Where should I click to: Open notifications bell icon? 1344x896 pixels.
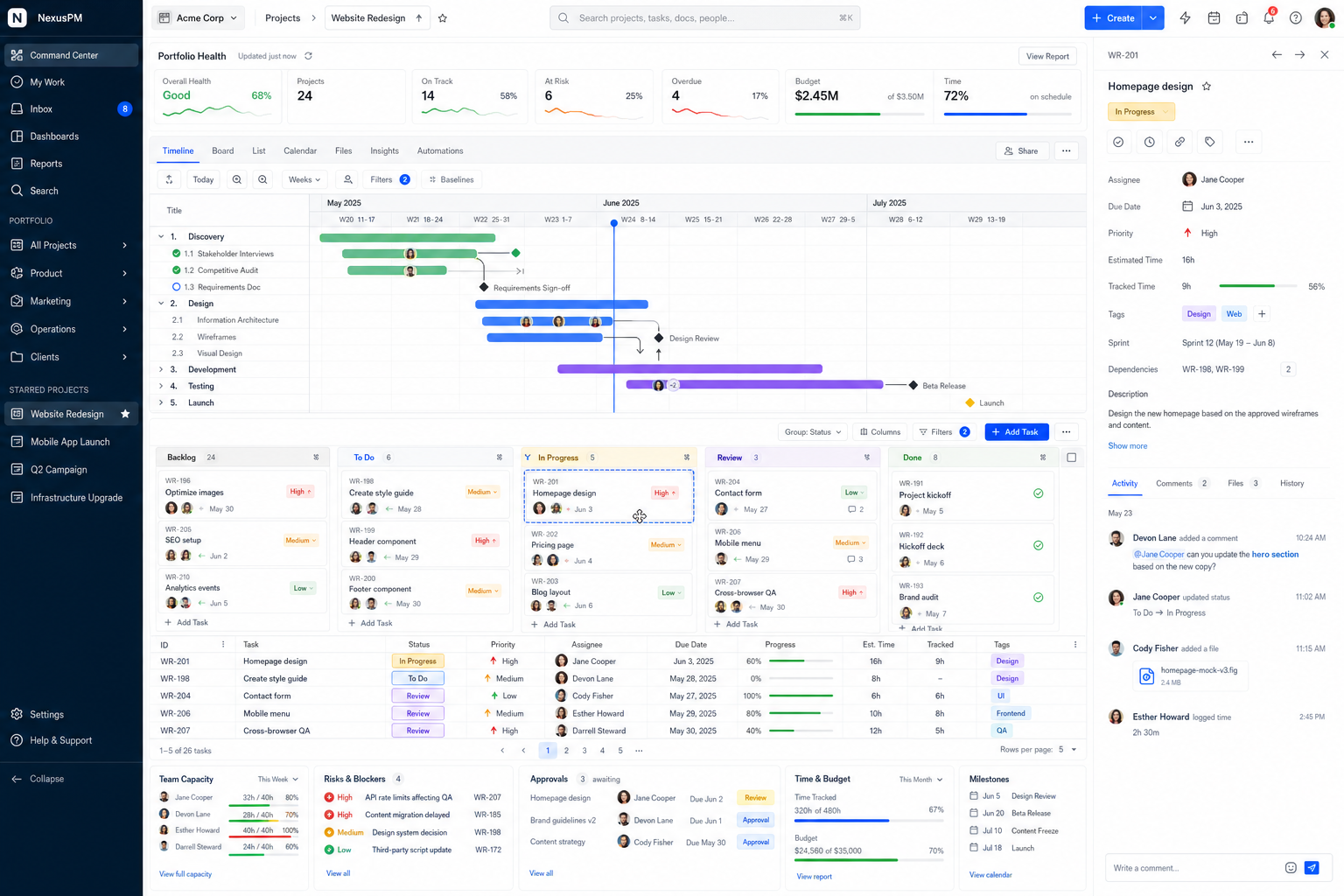tap(1269, 17)
